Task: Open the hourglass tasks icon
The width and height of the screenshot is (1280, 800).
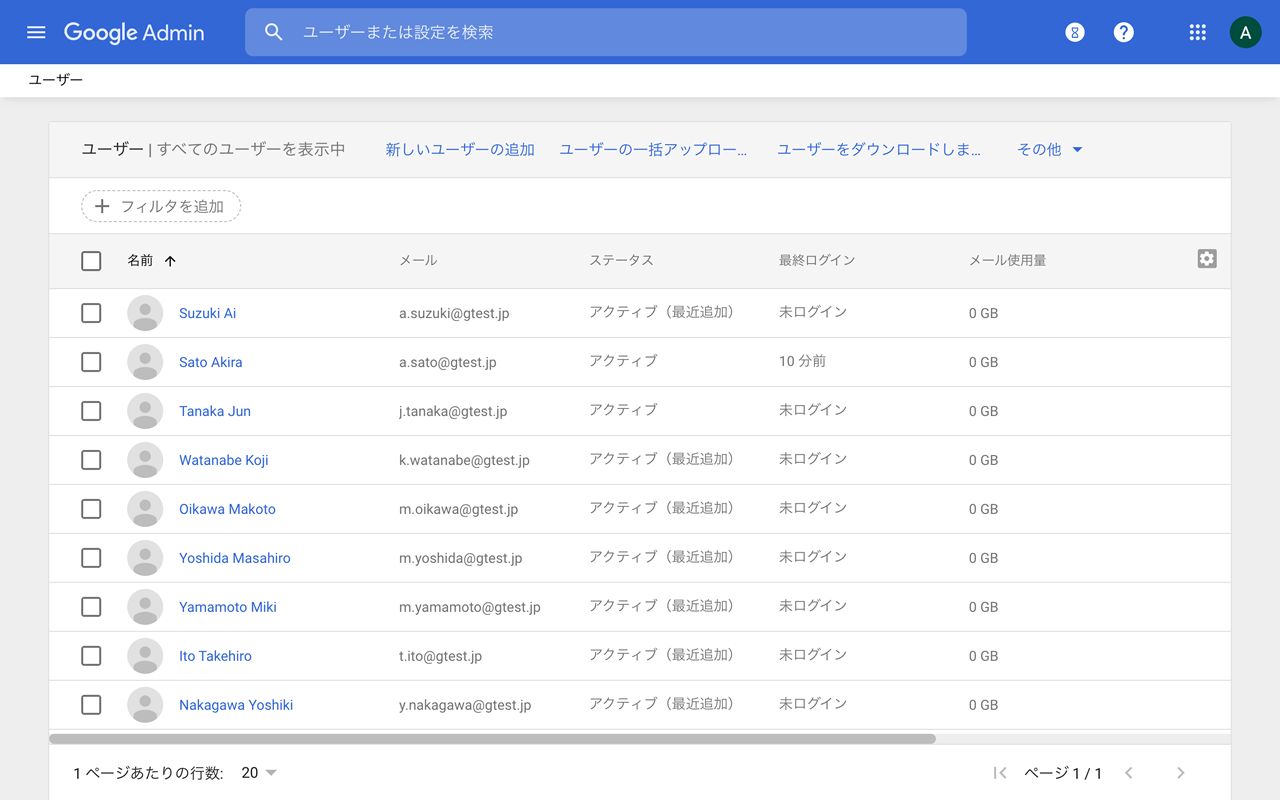Action: coord(1075,32)
